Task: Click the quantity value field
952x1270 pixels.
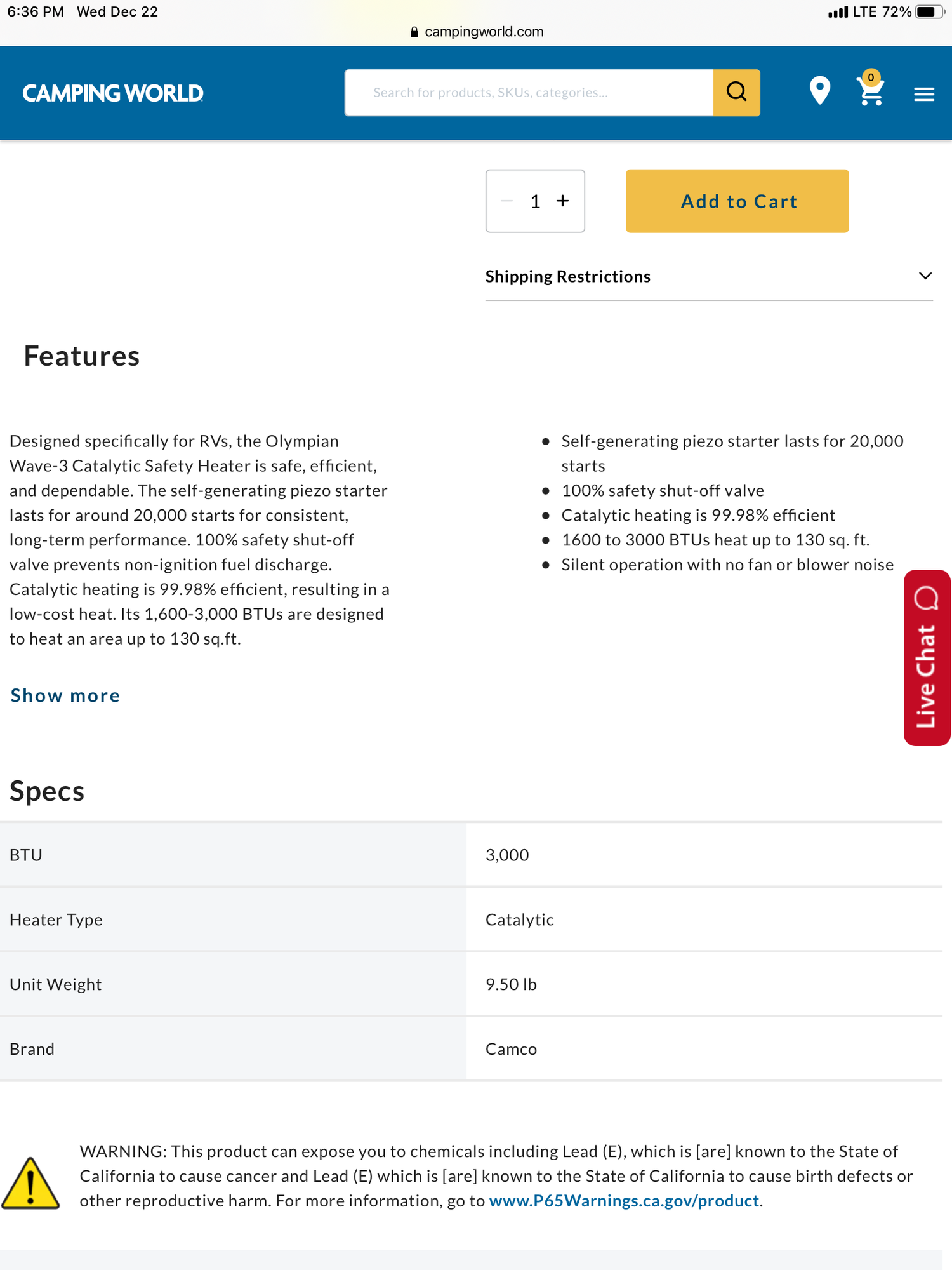Action: 535,201
